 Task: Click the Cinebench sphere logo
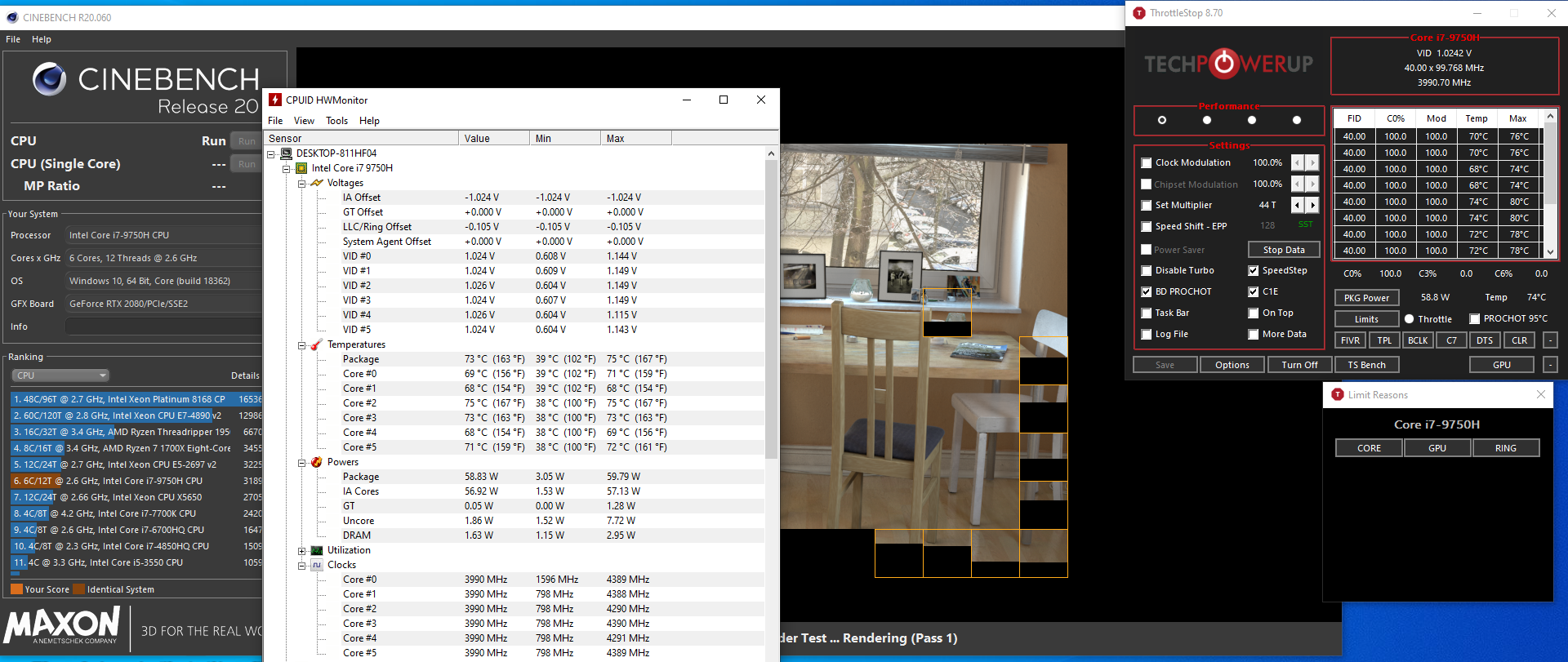coord(50,79)
